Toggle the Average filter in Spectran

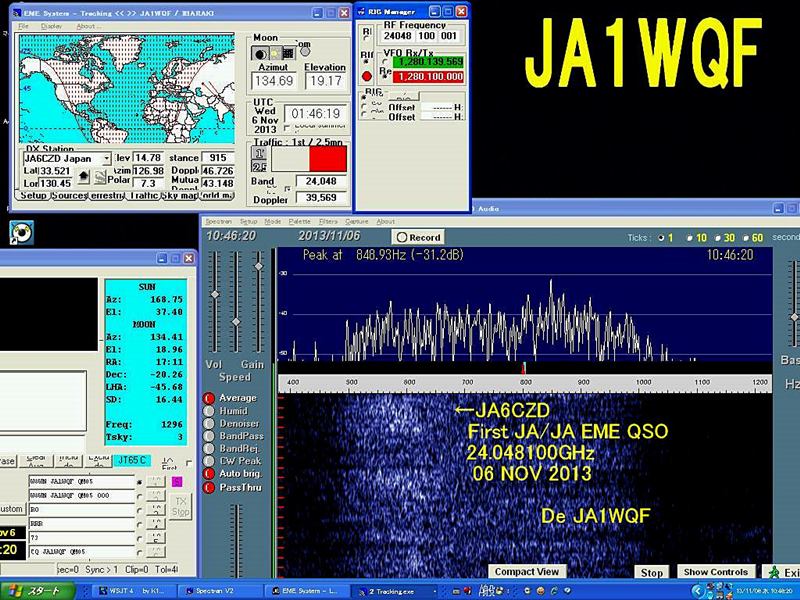209,398
